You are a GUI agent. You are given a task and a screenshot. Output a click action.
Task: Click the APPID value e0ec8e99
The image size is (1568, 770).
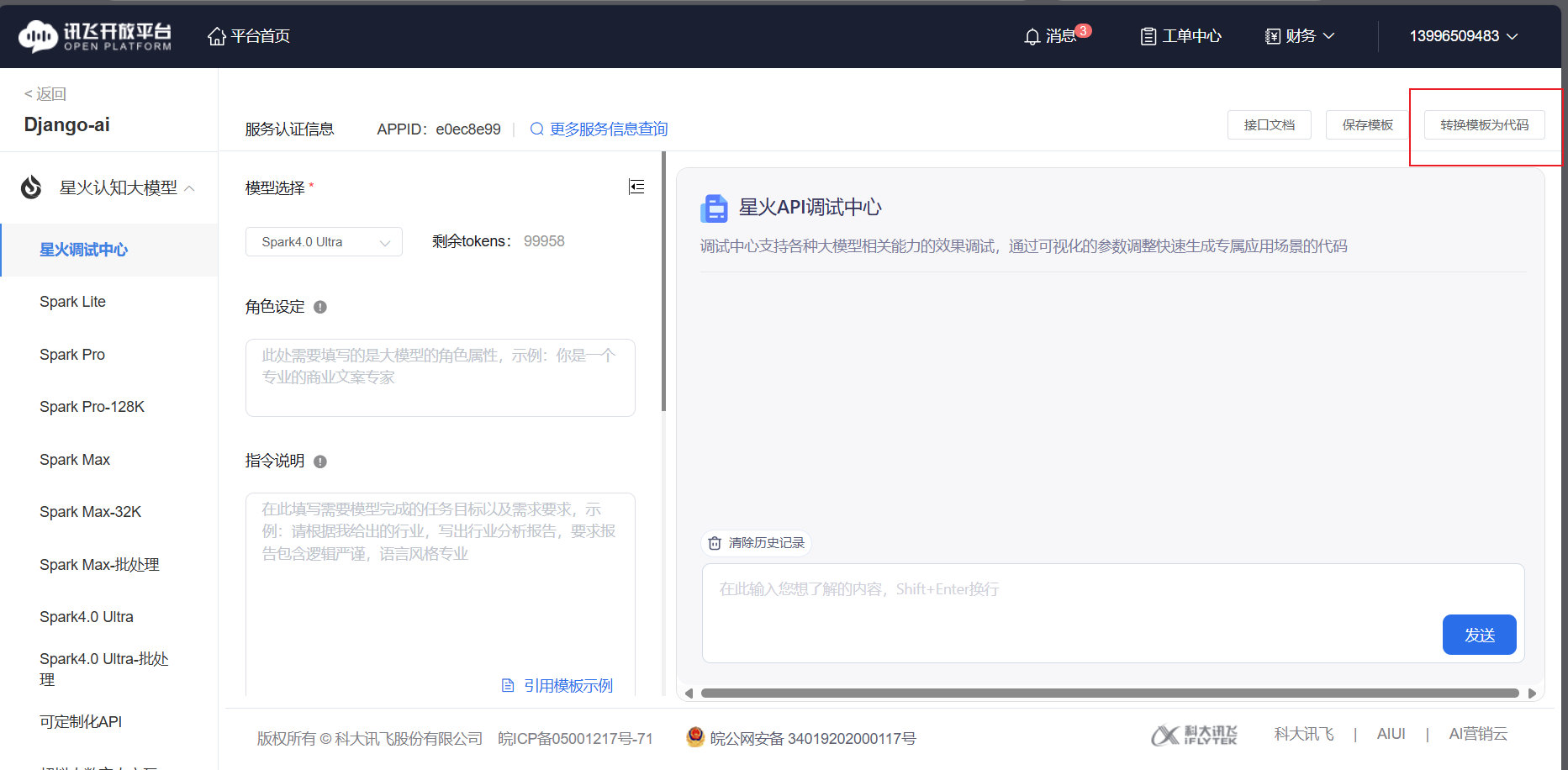click(x=468, y=129)
